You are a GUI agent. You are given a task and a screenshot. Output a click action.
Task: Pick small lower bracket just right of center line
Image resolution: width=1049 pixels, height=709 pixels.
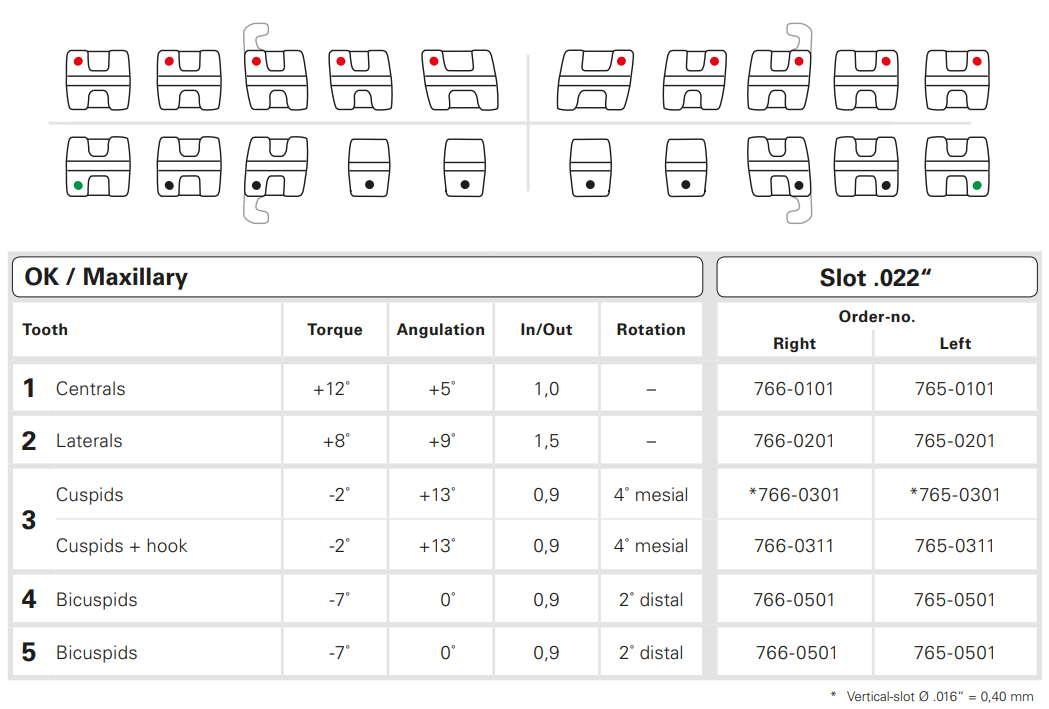[x=590, y=167]
